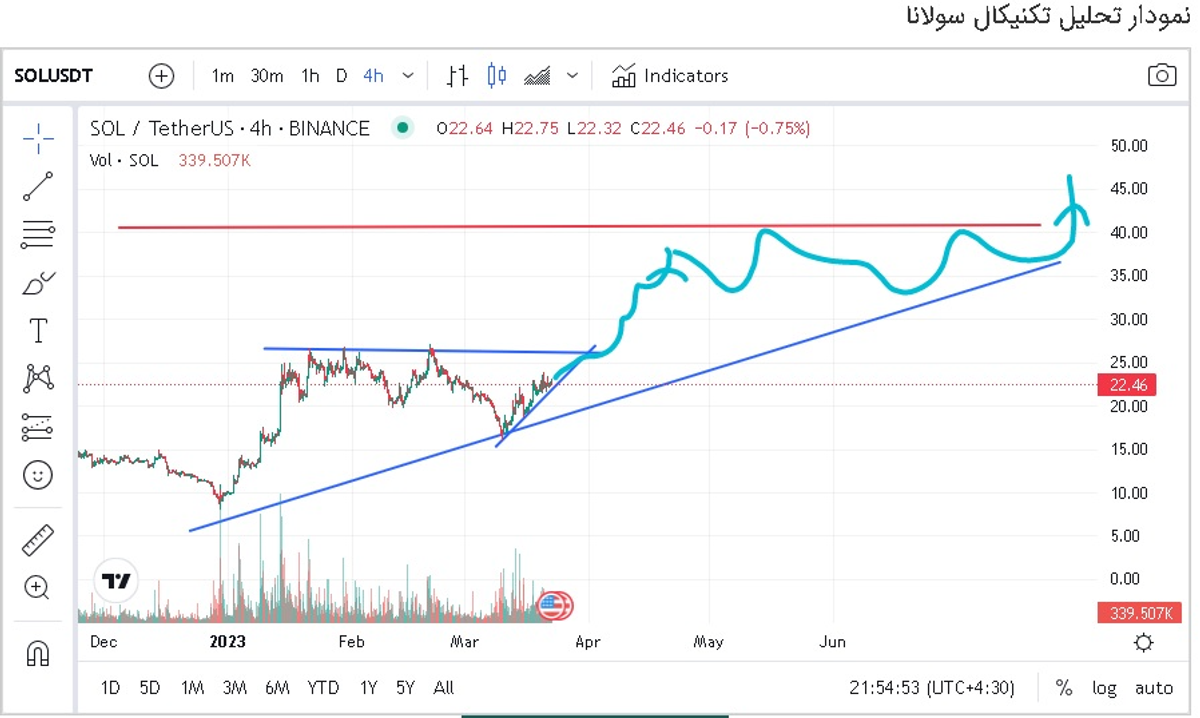
Task: Select the 6M date range
Action: [x=277, y=688]
